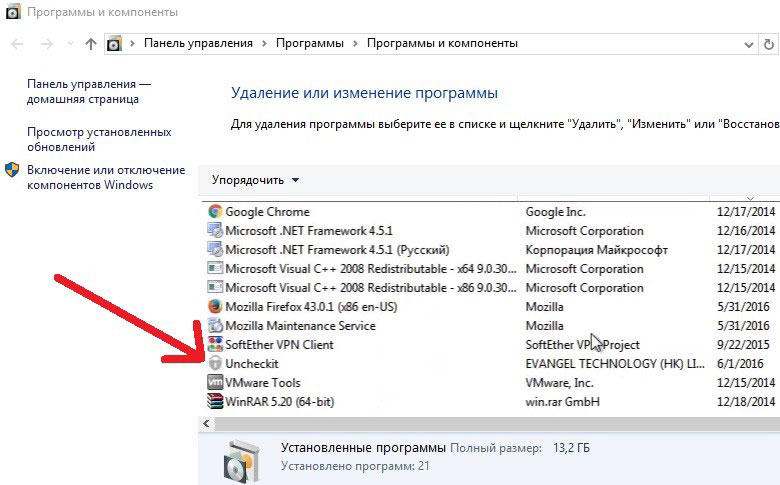Click the SoftEther VPN Client icon
Viewport: 780px width, 485px height.
coord(214,345)
